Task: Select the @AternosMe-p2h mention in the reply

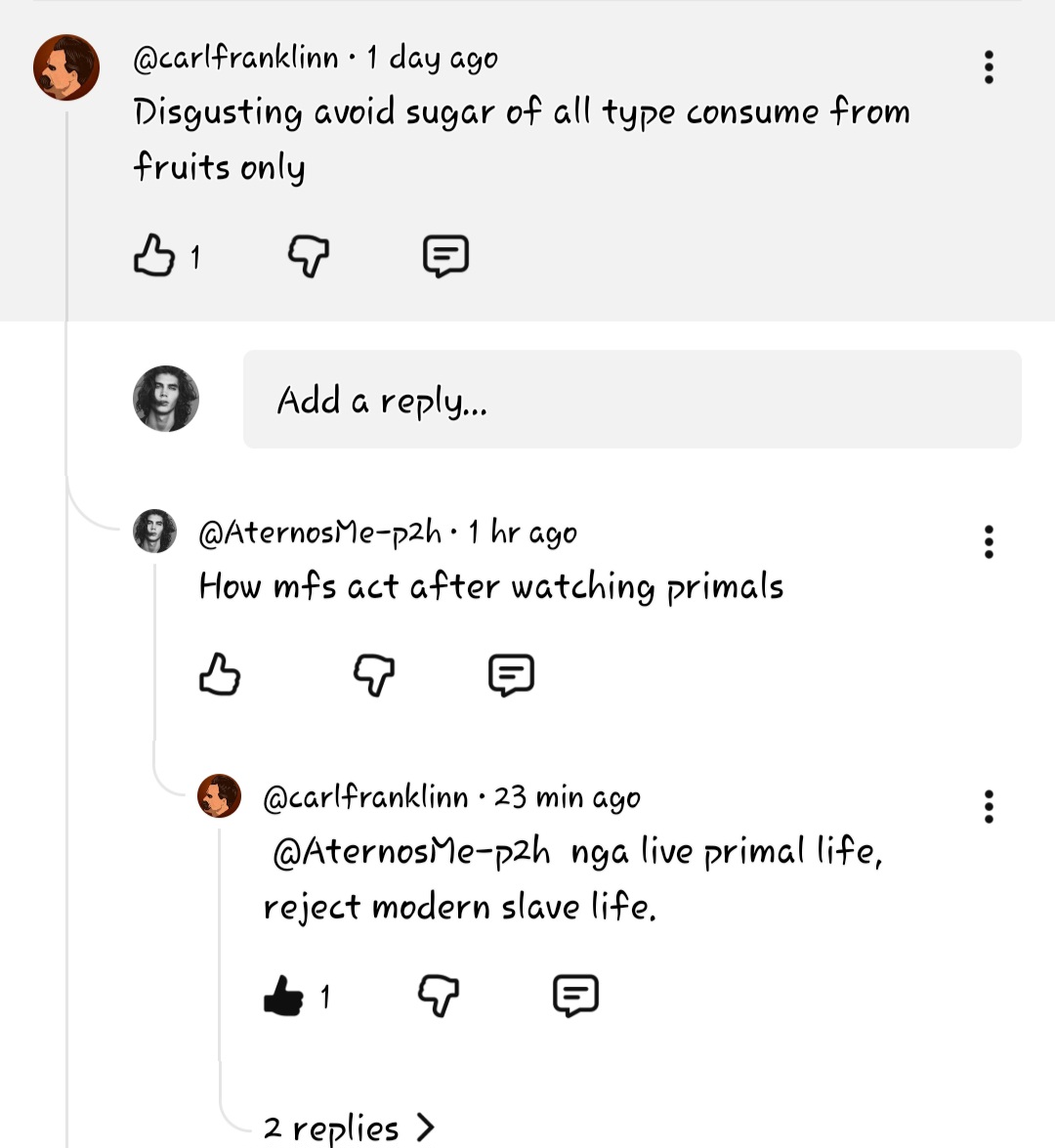Action: pyautogui.click(x=408, y=851)
